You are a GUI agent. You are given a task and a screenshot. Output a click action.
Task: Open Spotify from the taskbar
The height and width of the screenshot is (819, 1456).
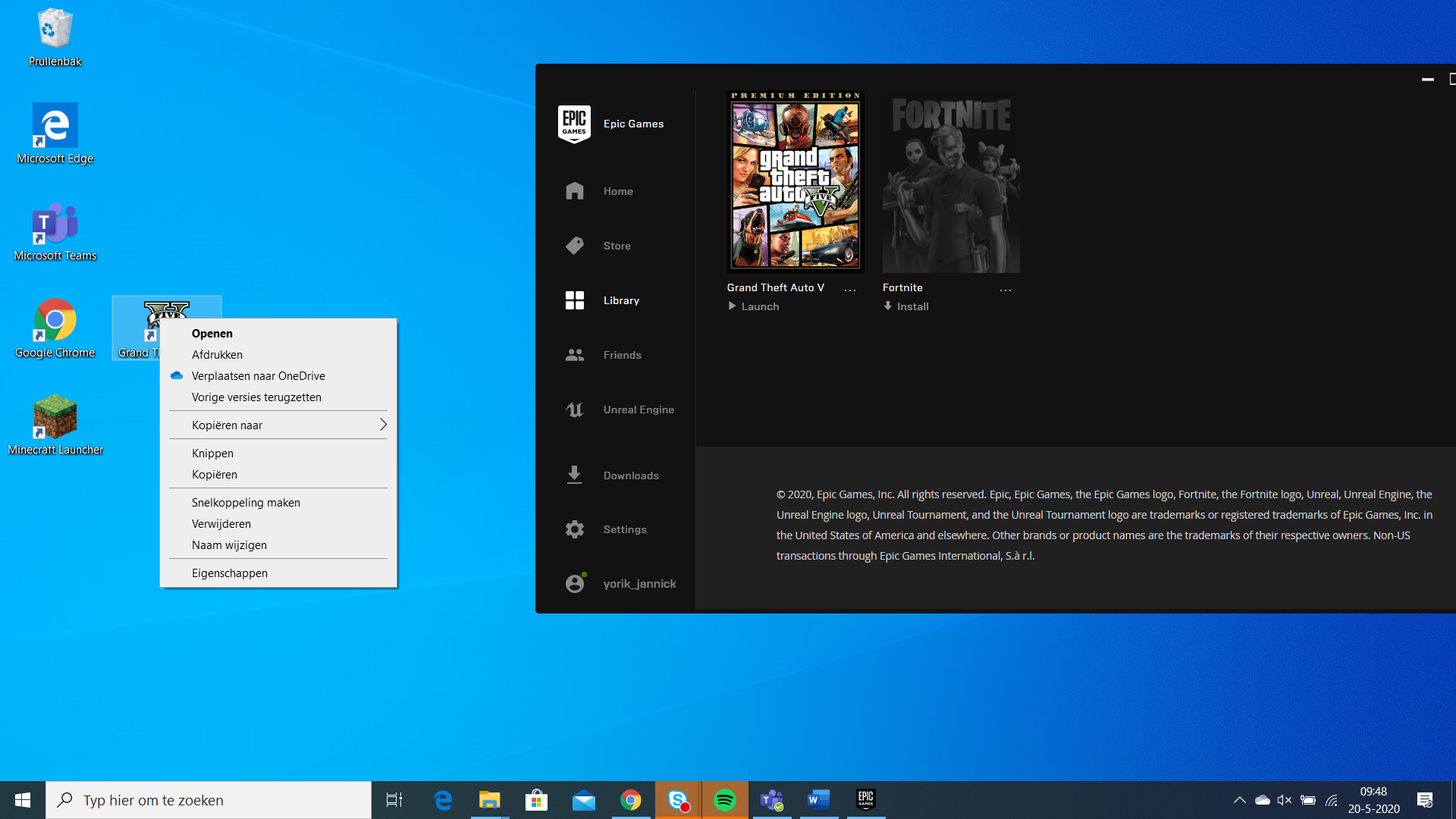[x=725, y=800]
